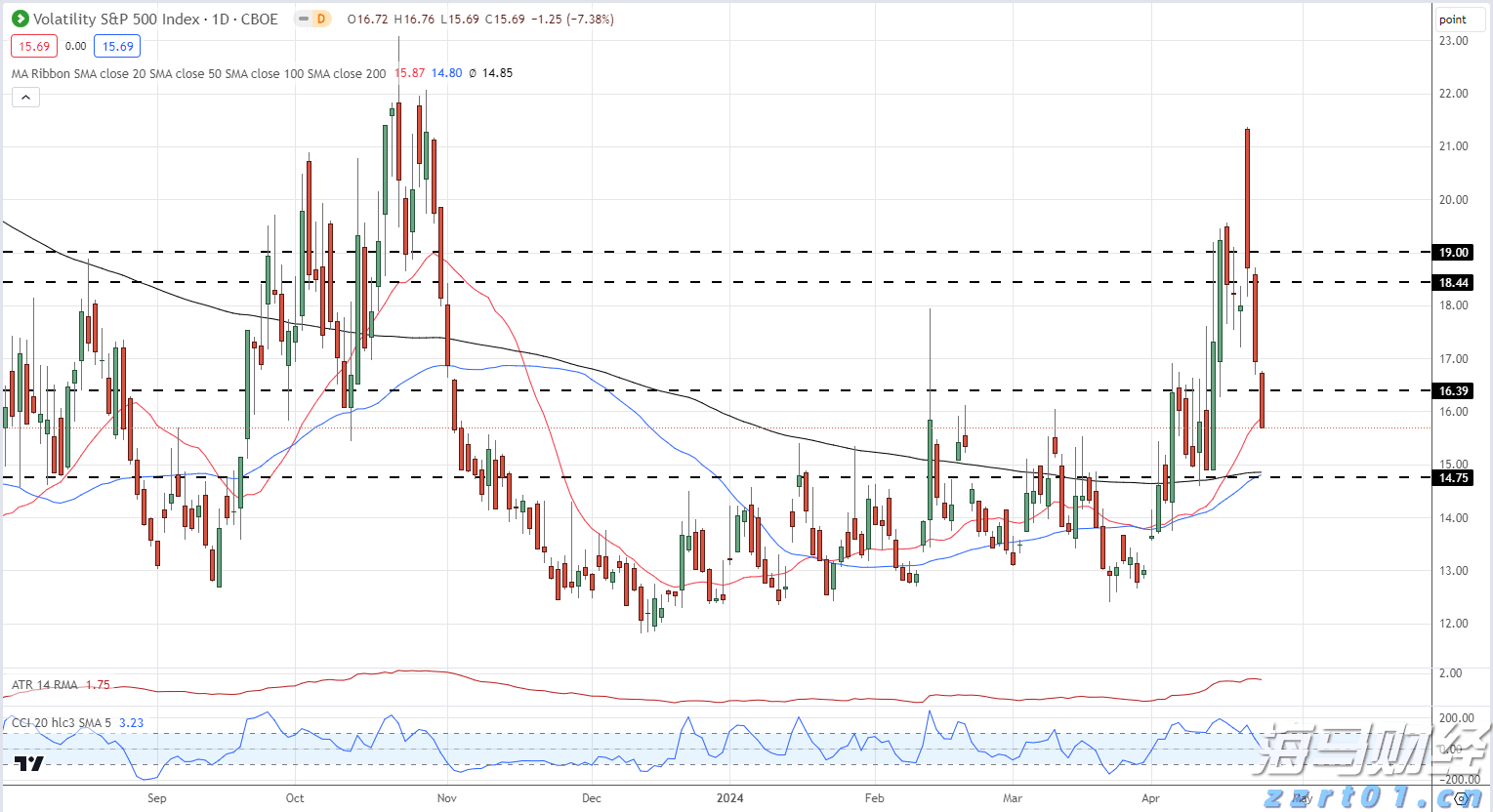Click the blue 15.69 buy price button
The image size is (1493, 812).
tap(117, 46)
